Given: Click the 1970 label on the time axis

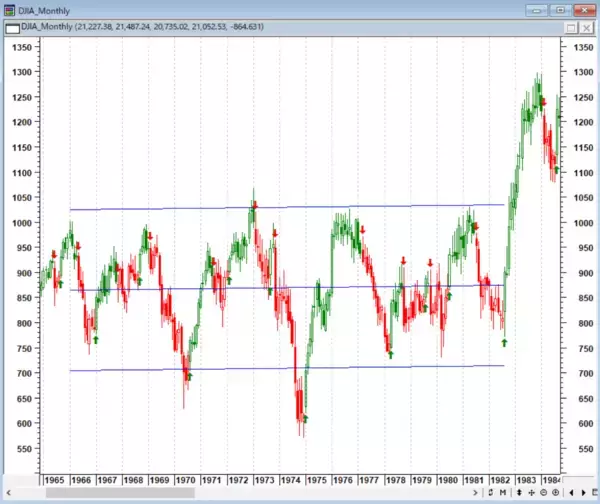Looking at the screenshot, I should click(186, 480).
